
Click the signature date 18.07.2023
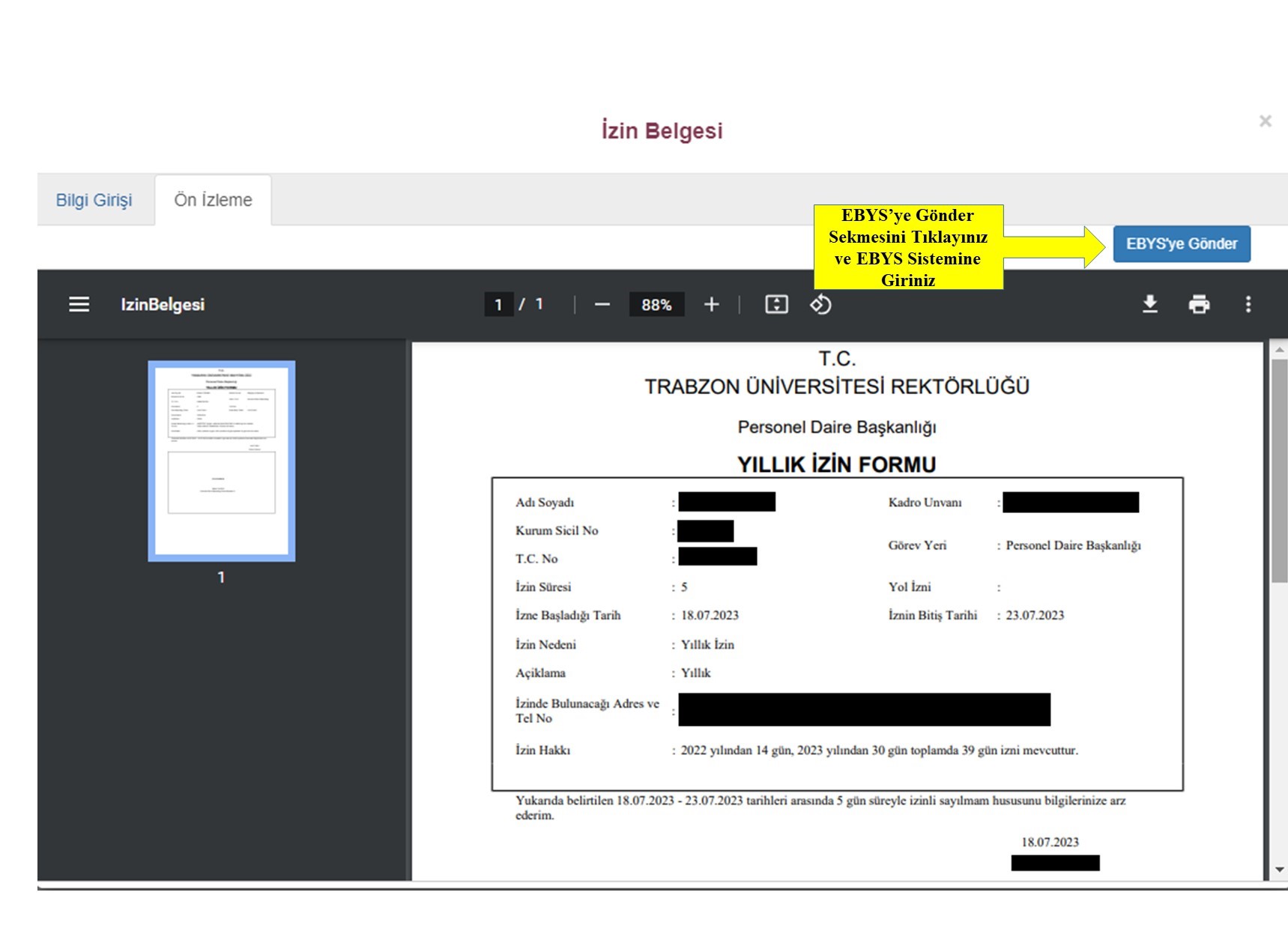(x=1050, y=842)
